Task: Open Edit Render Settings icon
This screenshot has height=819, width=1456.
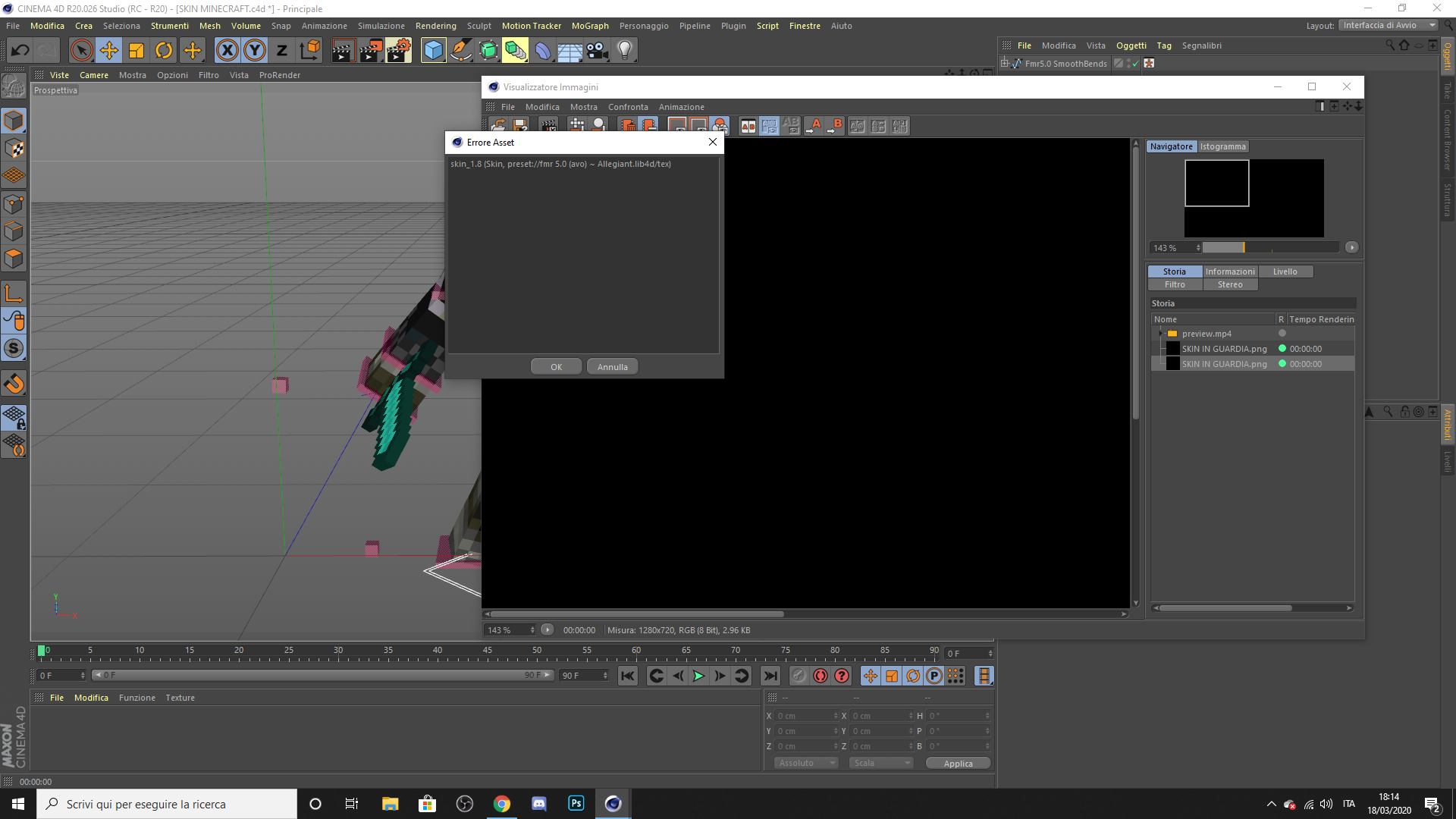Action: click(399, 51)
